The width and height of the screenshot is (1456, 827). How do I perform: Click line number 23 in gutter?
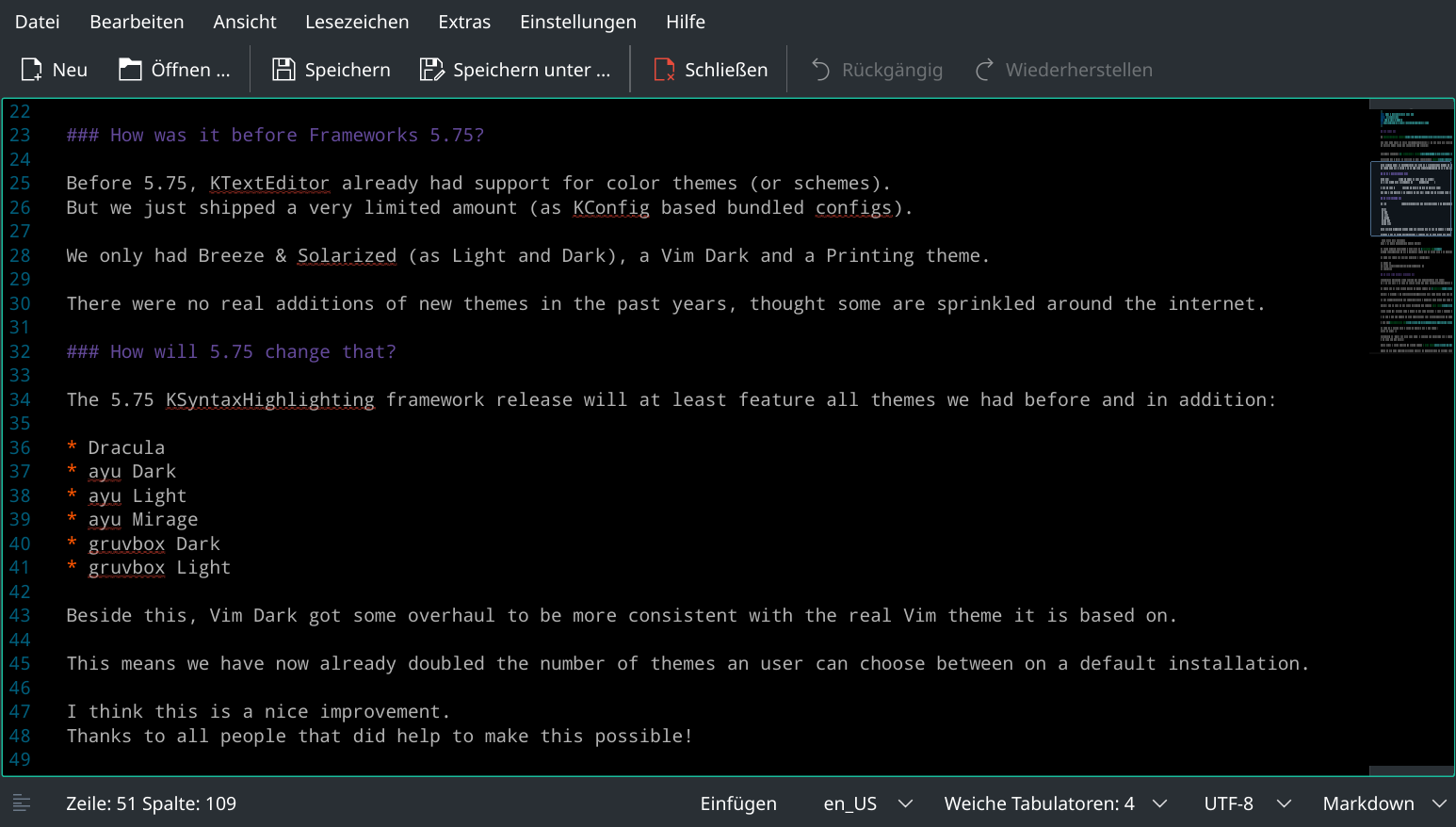[20, 135]
